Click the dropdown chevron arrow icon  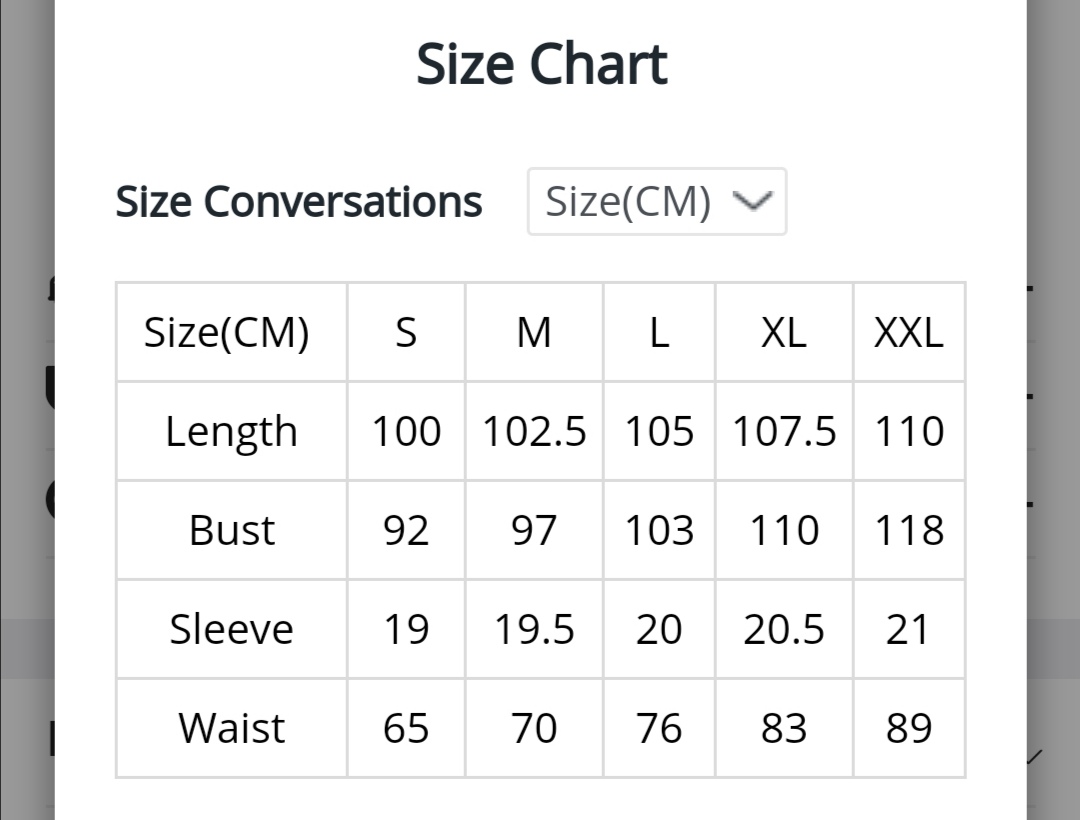point(753,201)
